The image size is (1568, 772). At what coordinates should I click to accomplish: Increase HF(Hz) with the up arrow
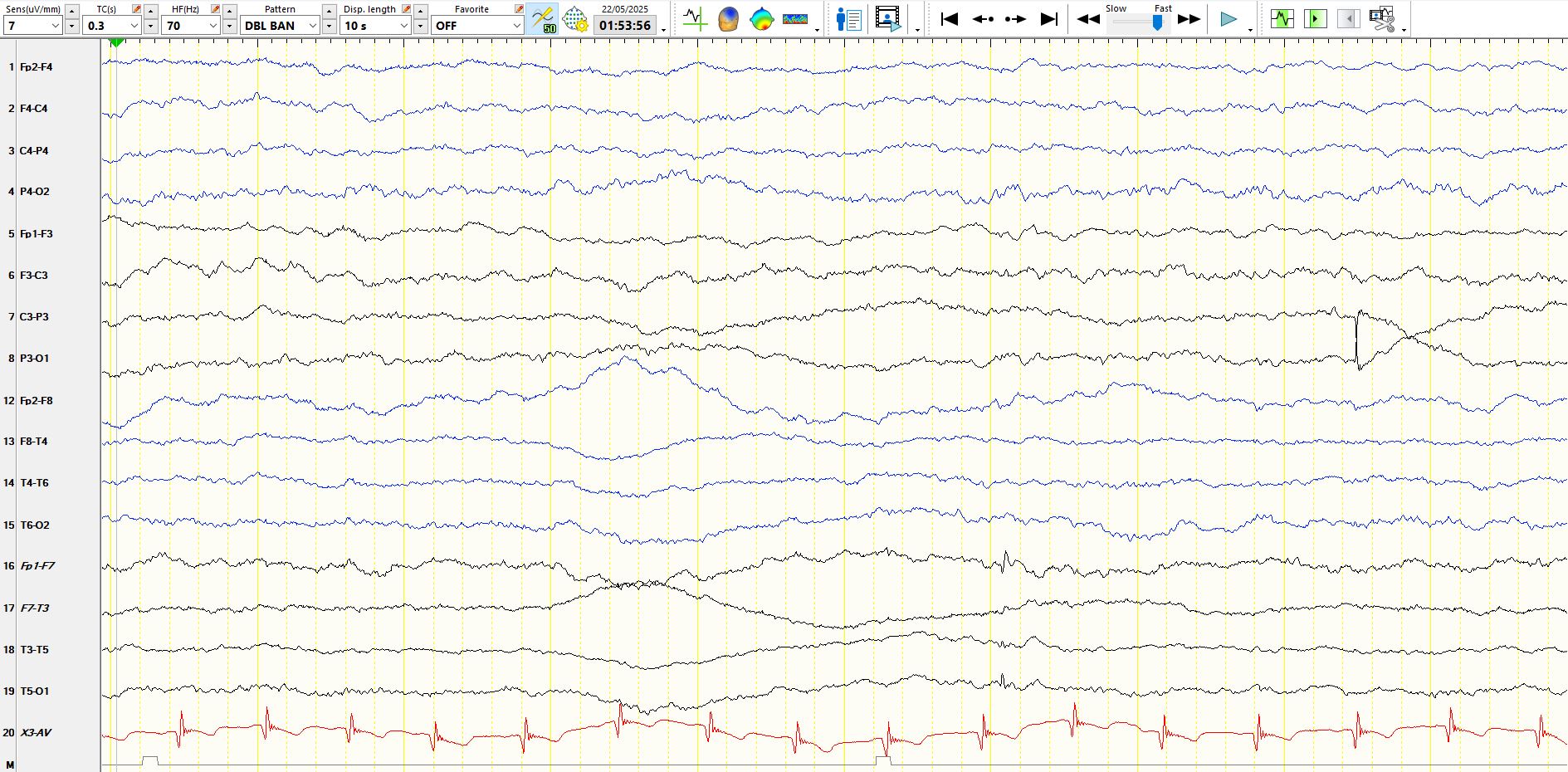pos(230,10)
